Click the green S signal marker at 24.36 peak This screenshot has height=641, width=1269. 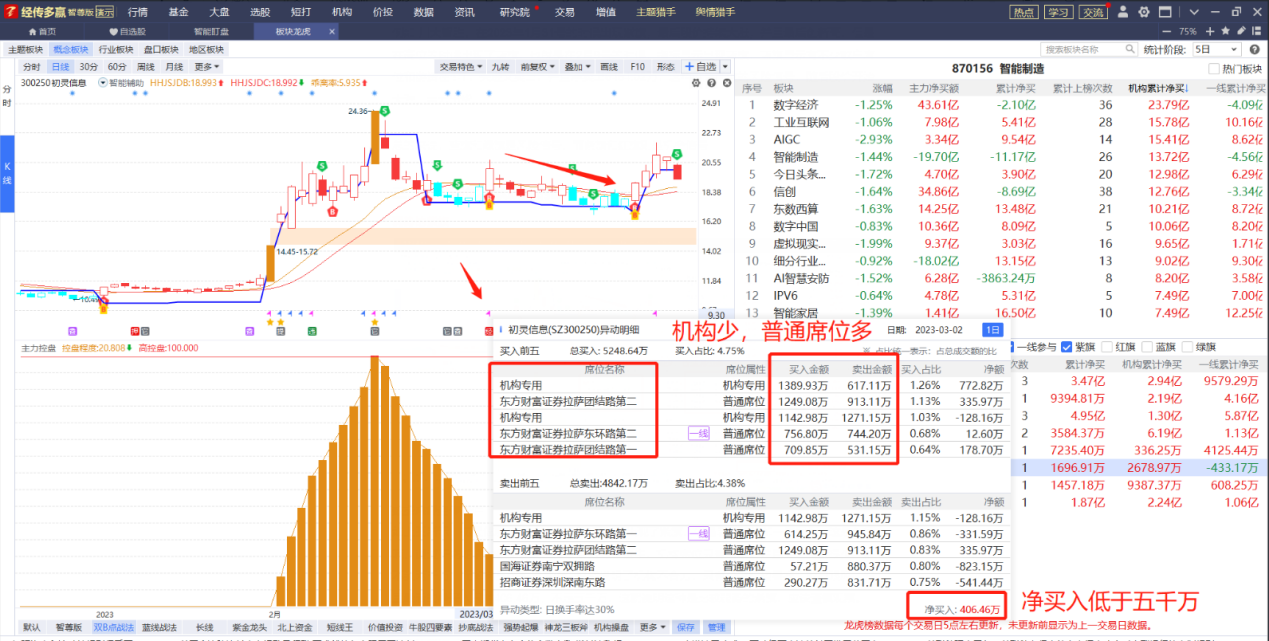point(384,110)
